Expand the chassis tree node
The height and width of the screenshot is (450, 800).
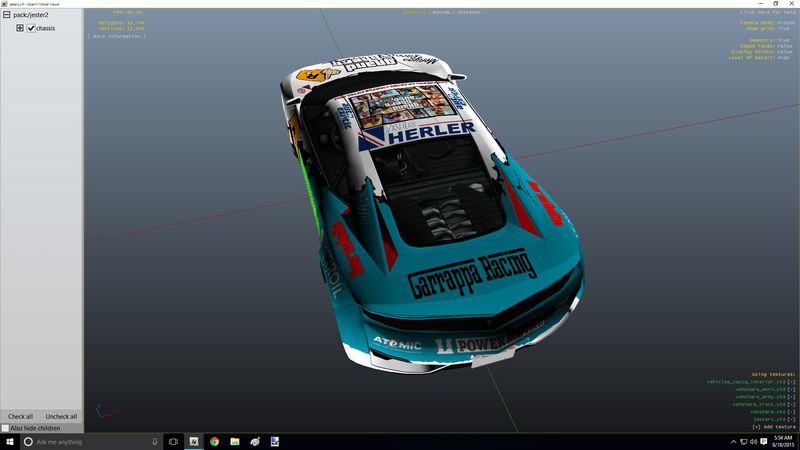pos(20,28)
